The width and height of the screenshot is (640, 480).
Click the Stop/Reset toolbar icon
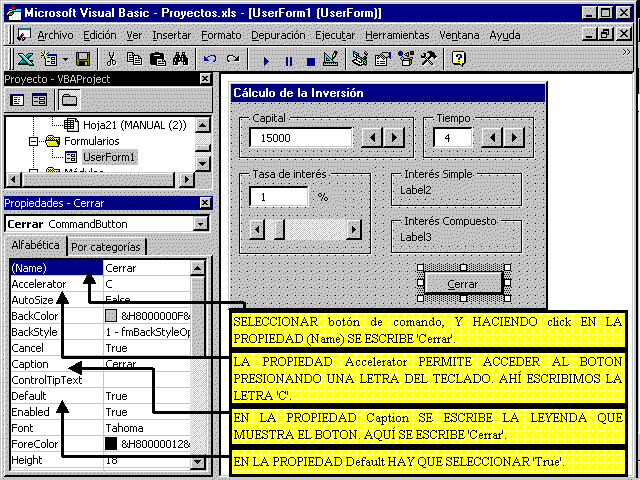tap(311, 61)
